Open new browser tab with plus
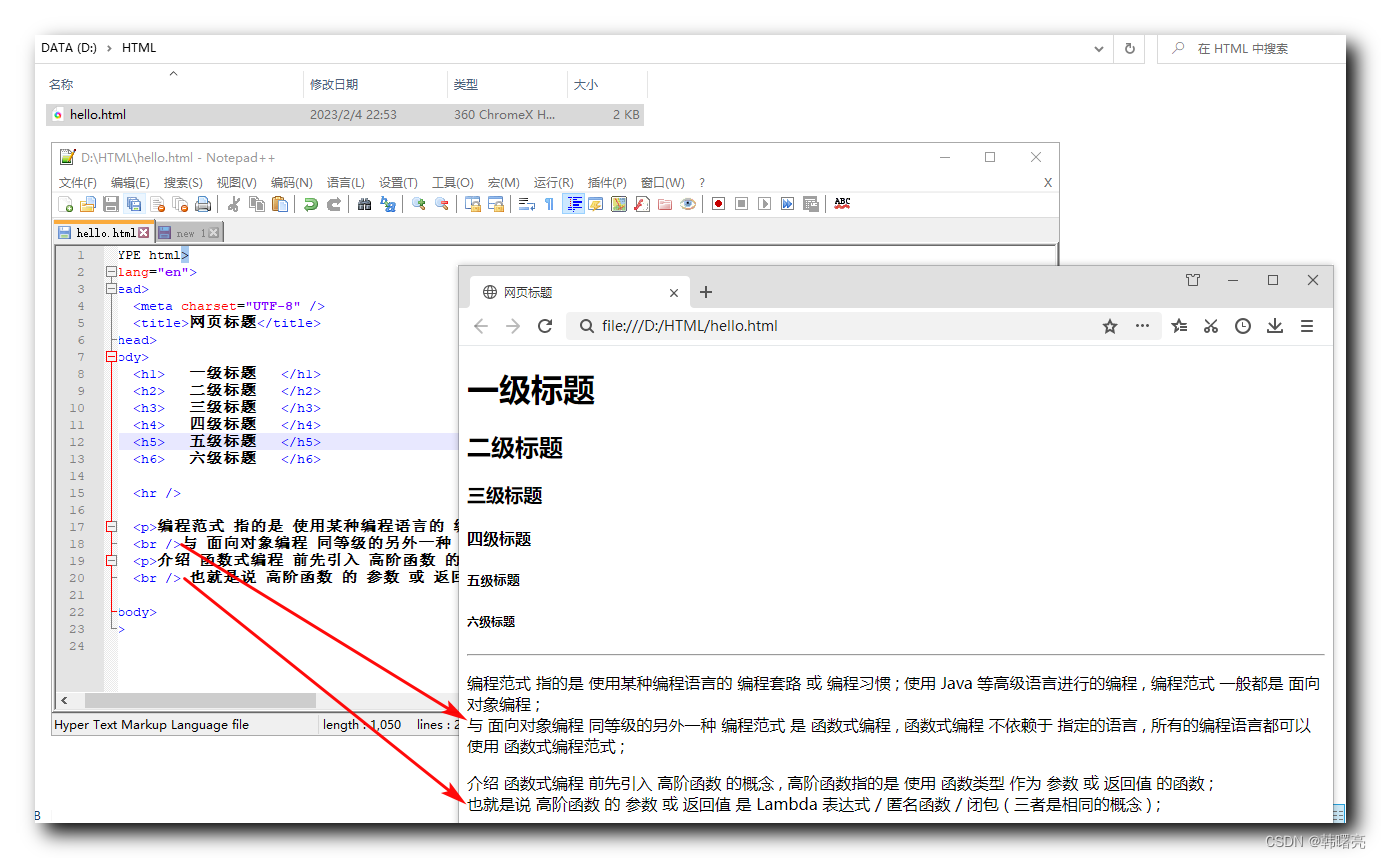1381x858 pixels. (706, 292)
